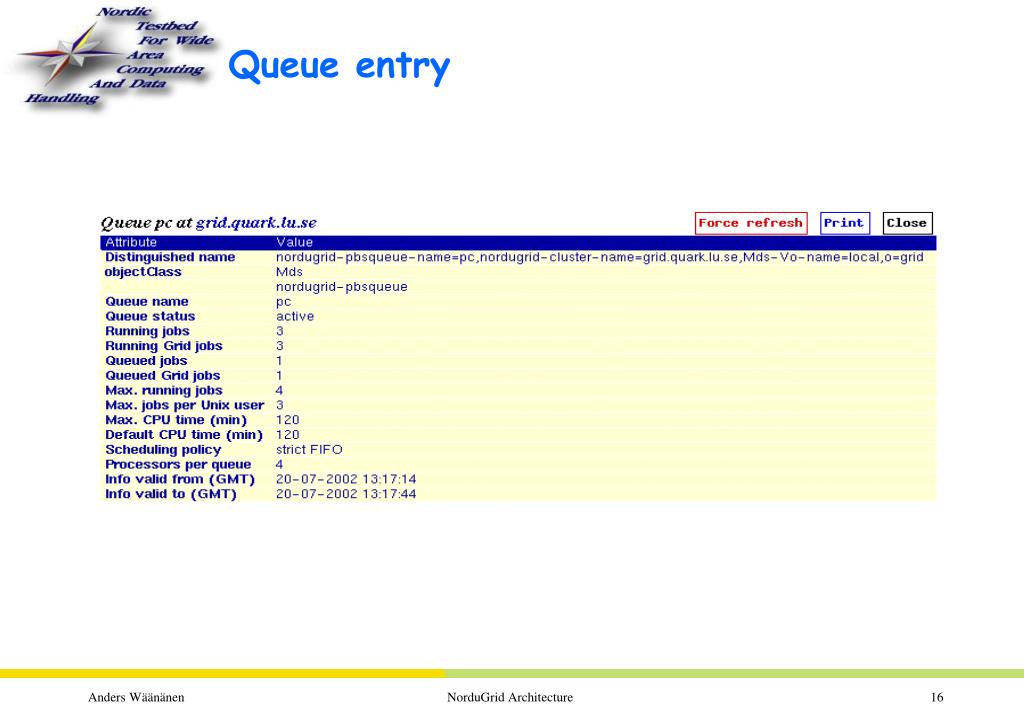Click the Print button

point(844,223)
